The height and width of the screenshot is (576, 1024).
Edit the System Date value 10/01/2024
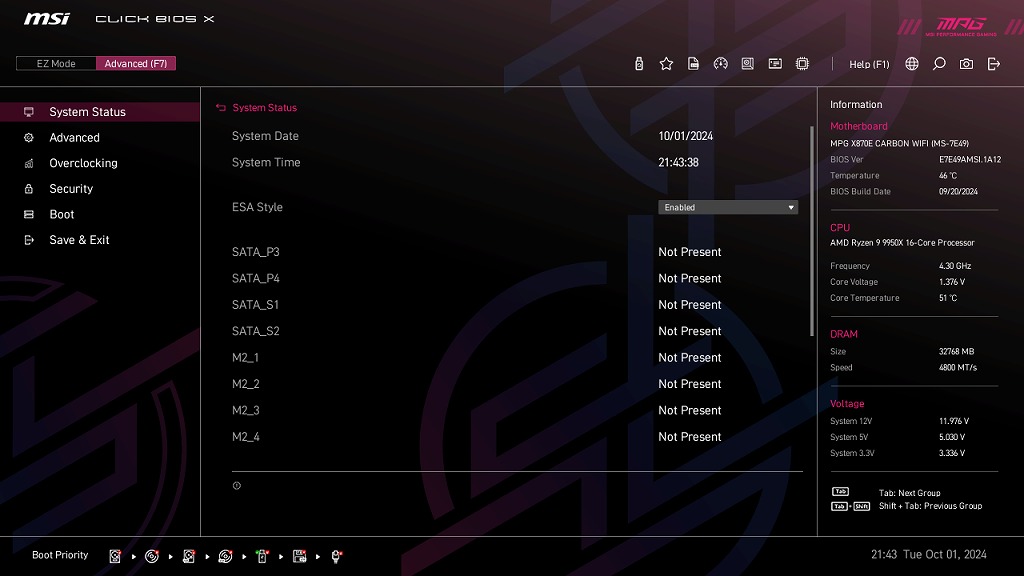coord(685,136)
